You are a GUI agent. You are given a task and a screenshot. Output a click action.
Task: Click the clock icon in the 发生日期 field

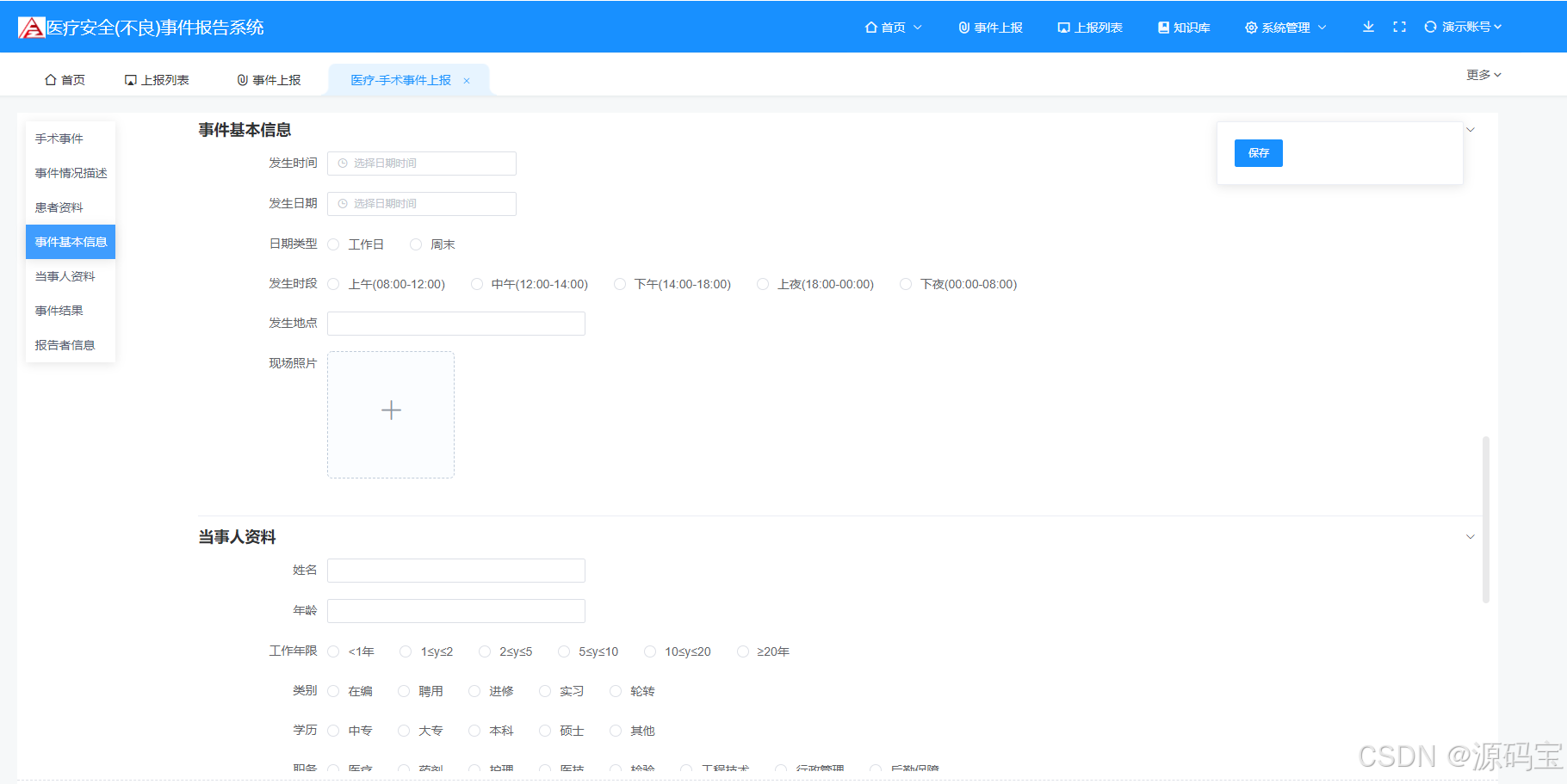(343, 204)
